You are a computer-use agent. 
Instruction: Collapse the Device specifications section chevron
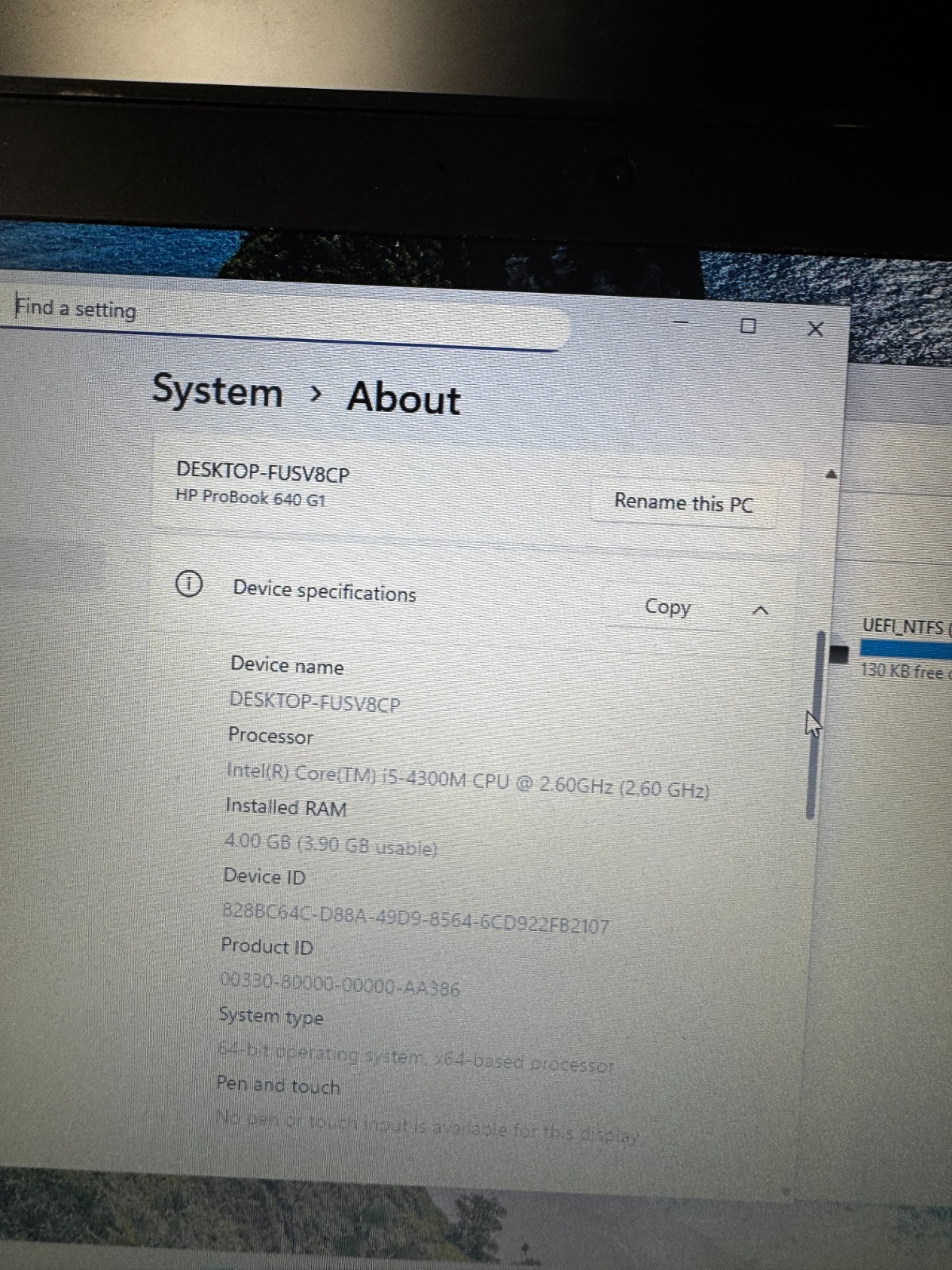760,610
